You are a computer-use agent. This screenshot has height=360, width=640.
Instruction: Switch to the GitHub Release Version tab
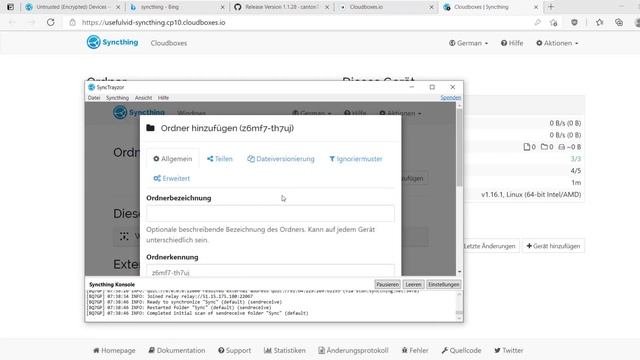pyautogui.click(x=282, y=7)
